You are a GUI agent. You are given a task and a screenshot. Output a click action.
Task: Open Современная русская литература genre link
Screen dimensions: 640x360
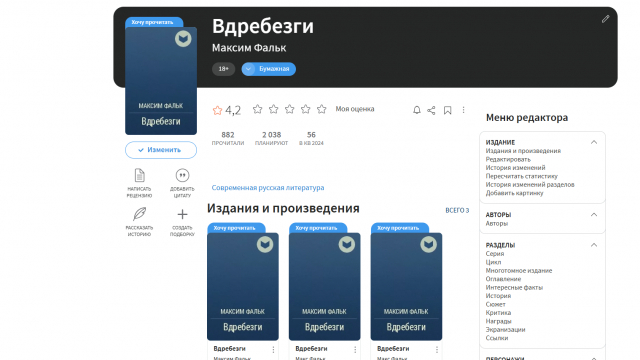pyautogui.click(x=268, y=188)
